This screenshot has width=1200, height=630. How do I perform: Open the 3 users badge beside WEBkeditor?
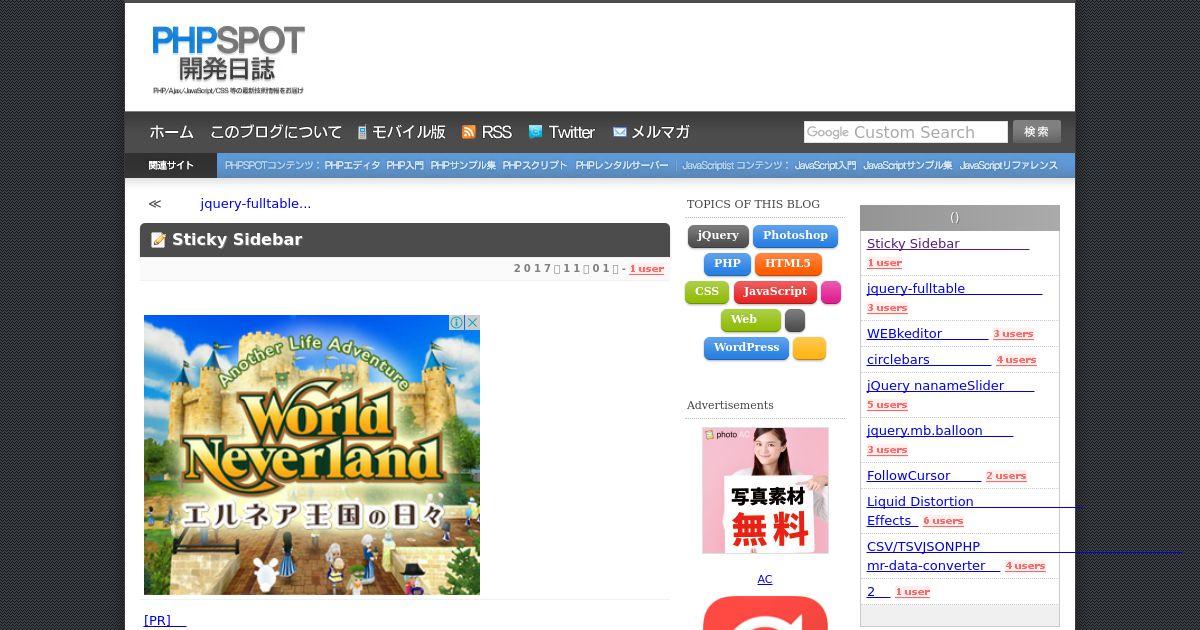tap(1013, 335)
